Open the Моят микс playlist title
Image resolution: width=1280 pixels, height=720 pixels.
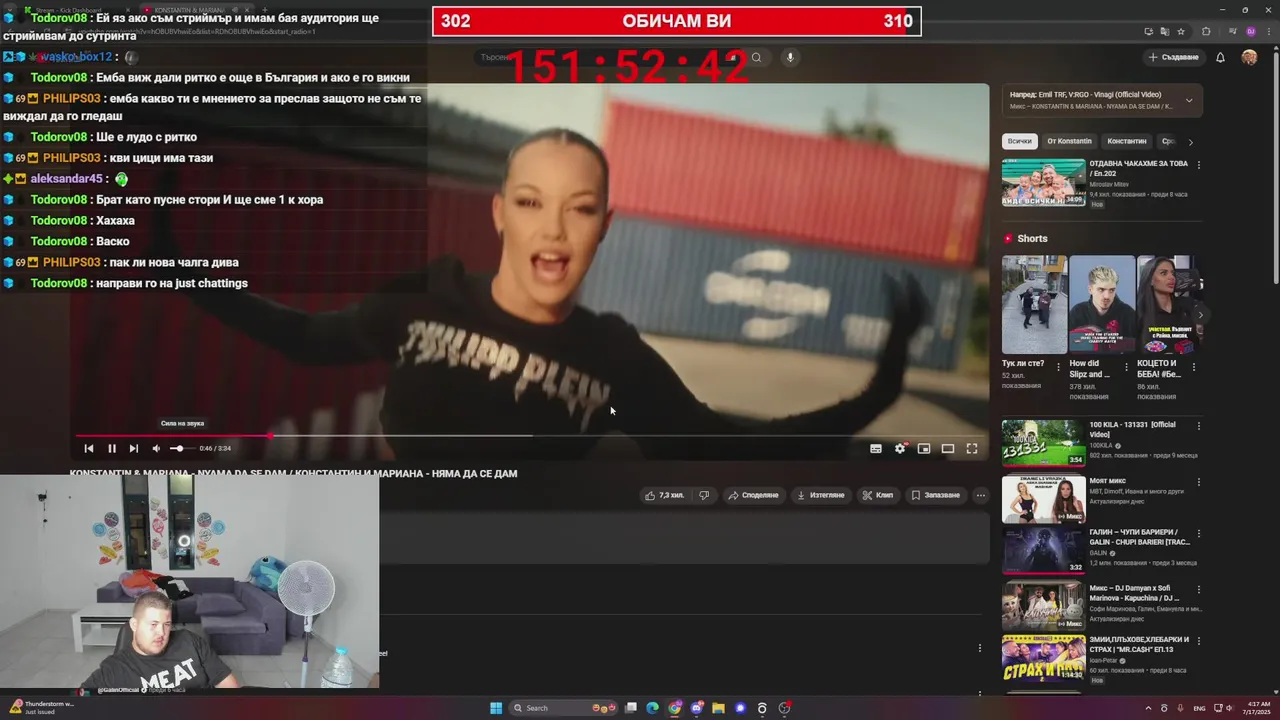(1106, 481)
